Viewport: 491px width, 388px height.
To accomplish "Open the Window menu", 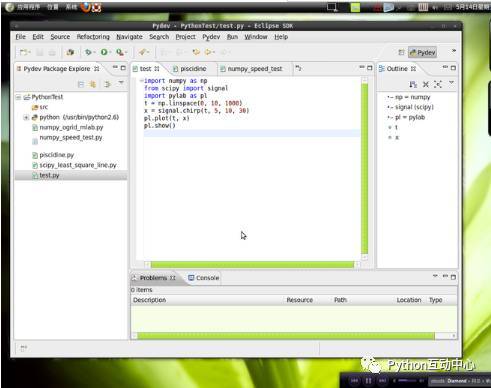I will coord(256,37).
